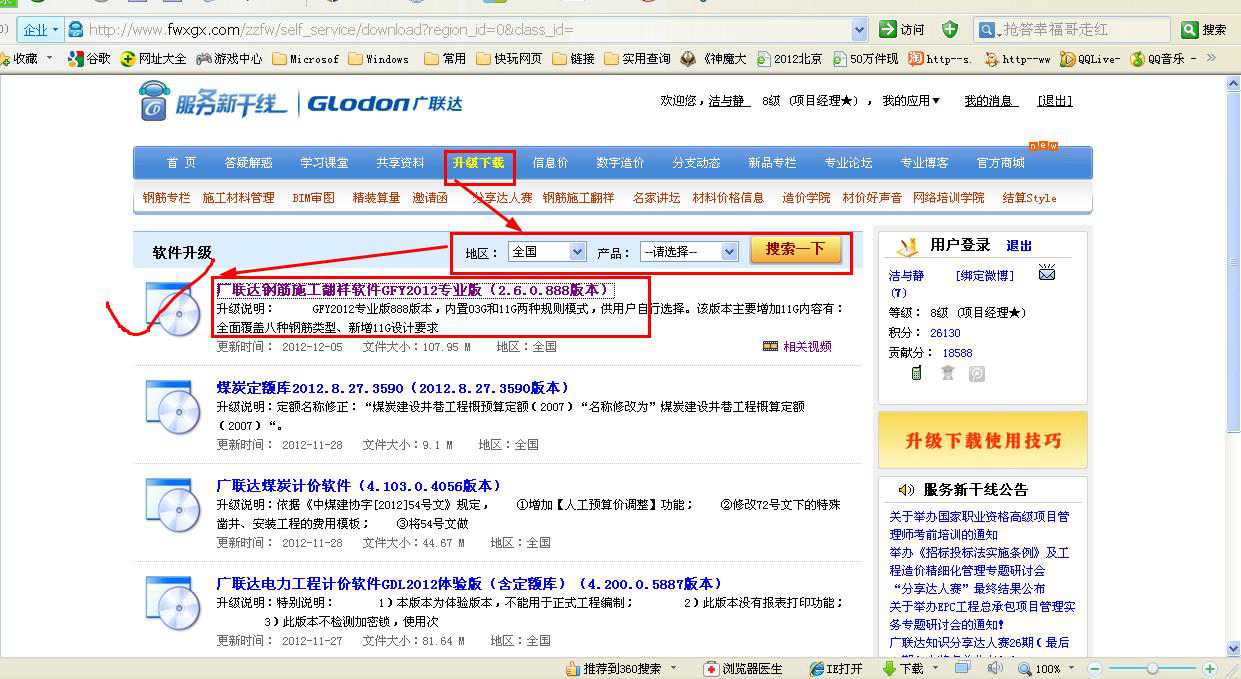Viewport: 1241px width, 679px height.
Task: Open the 答疑解惑 navigation tab
Action: (249, 163)
